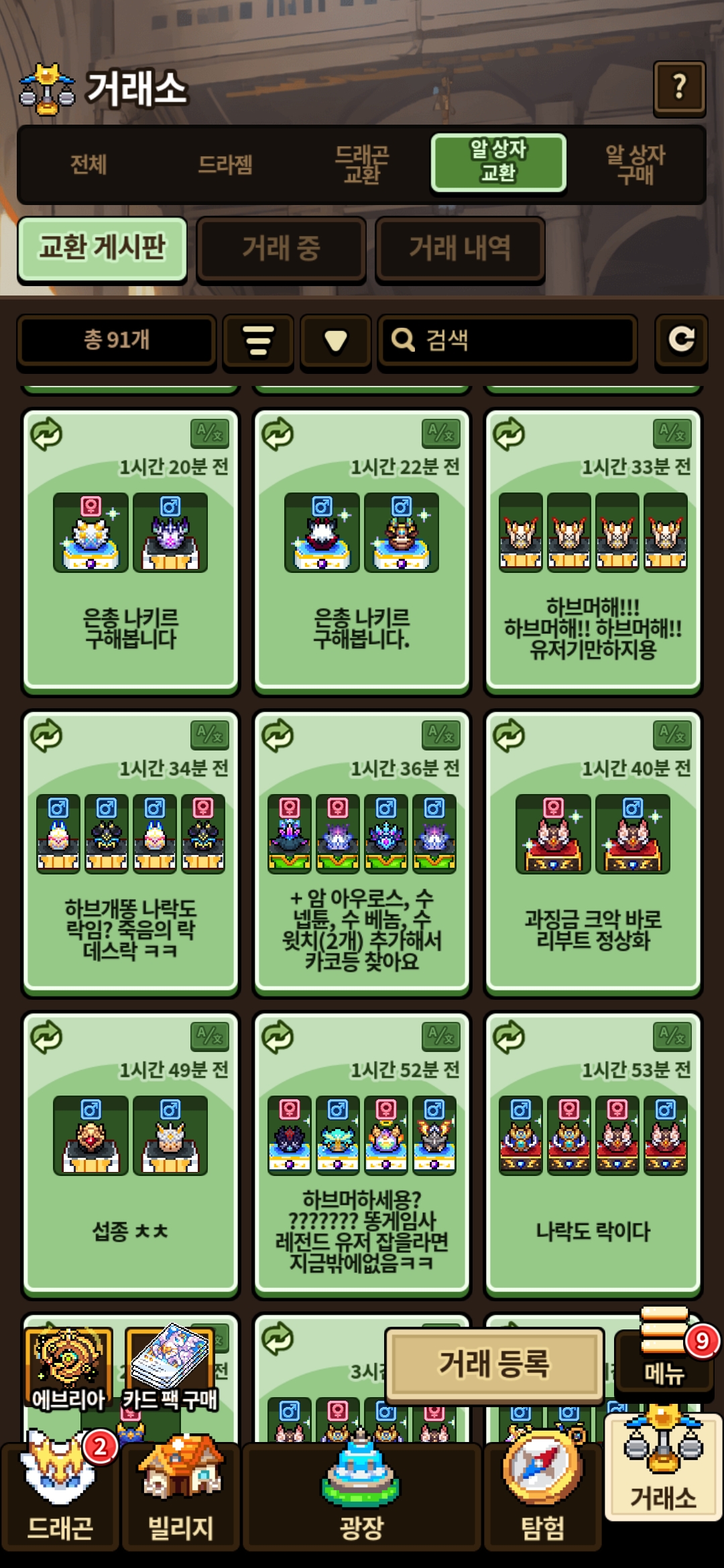Open the 에브리아 shortcut icon
The width and height of the screenshot is (724, 1568).
(x=68, y=1368)
